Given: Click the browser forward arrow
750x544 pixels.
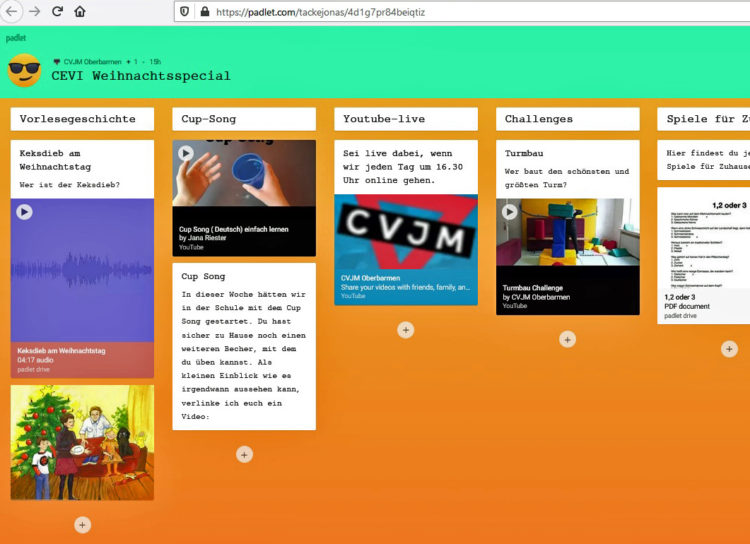Looking at the screenshot, I should (x=34, y=11).
